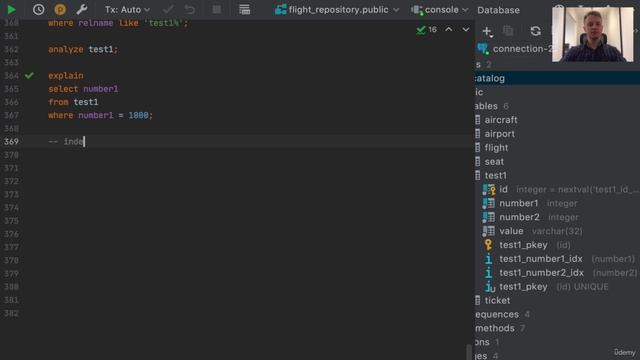This screenshot has width=640, height=360.
Task: Click 'analyze test1;' on line 362
Action: tap(83, 49)
